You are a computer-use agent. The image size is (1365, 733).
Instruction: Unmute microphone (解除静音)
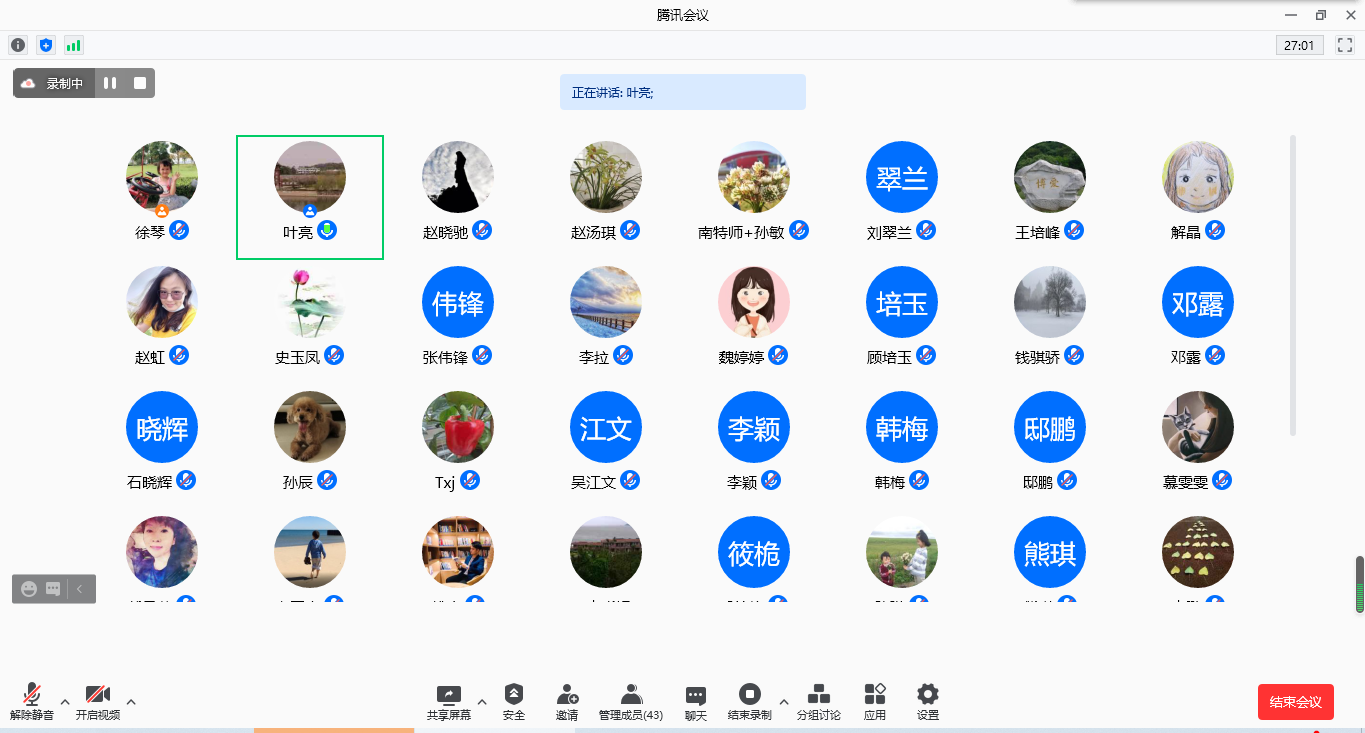[x=32, y=701]
